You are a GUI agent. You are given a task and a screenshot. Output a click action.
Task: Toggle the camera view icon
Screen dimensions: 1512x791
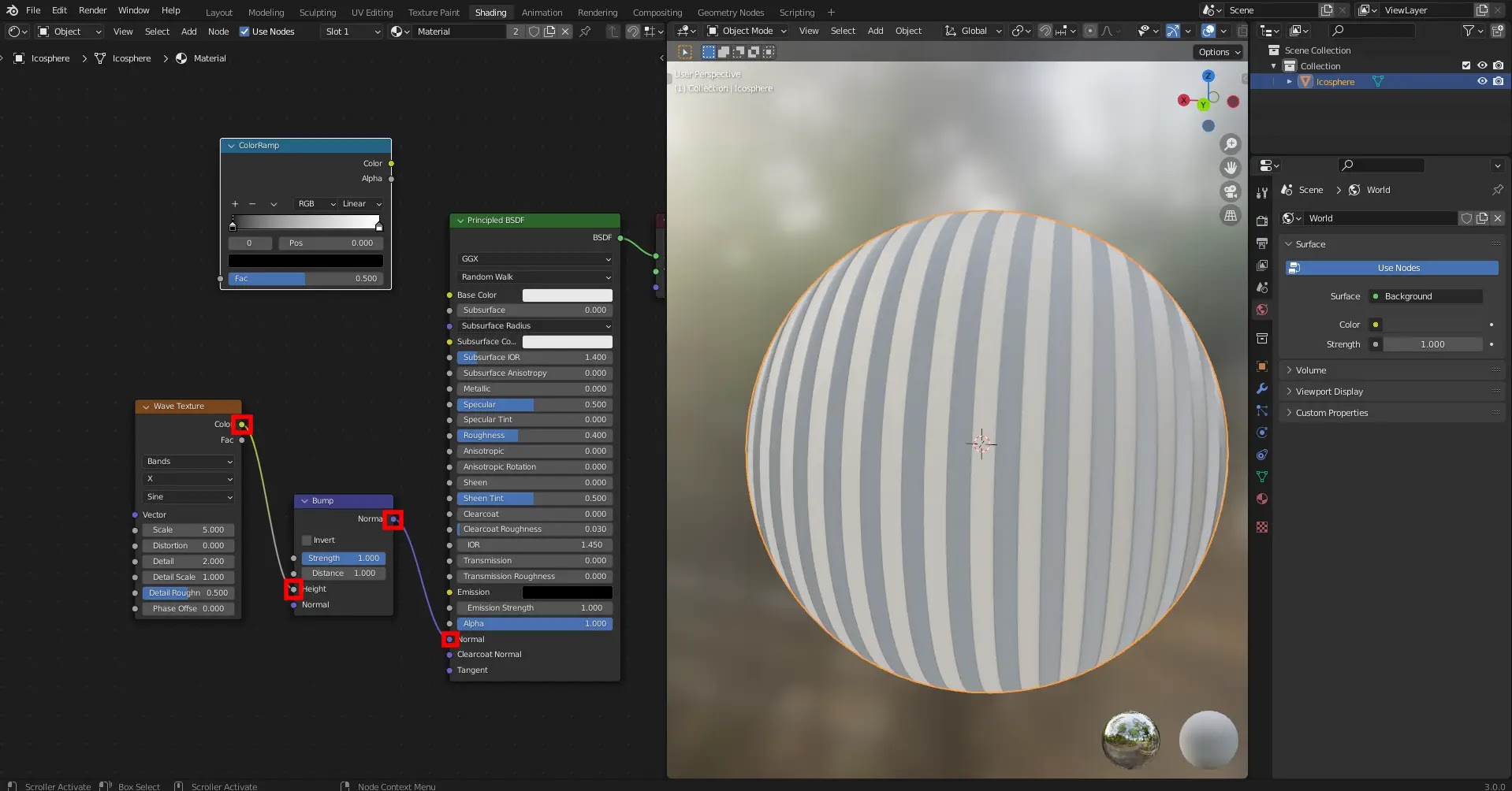pyautogui.click(x=1230, y=191)
